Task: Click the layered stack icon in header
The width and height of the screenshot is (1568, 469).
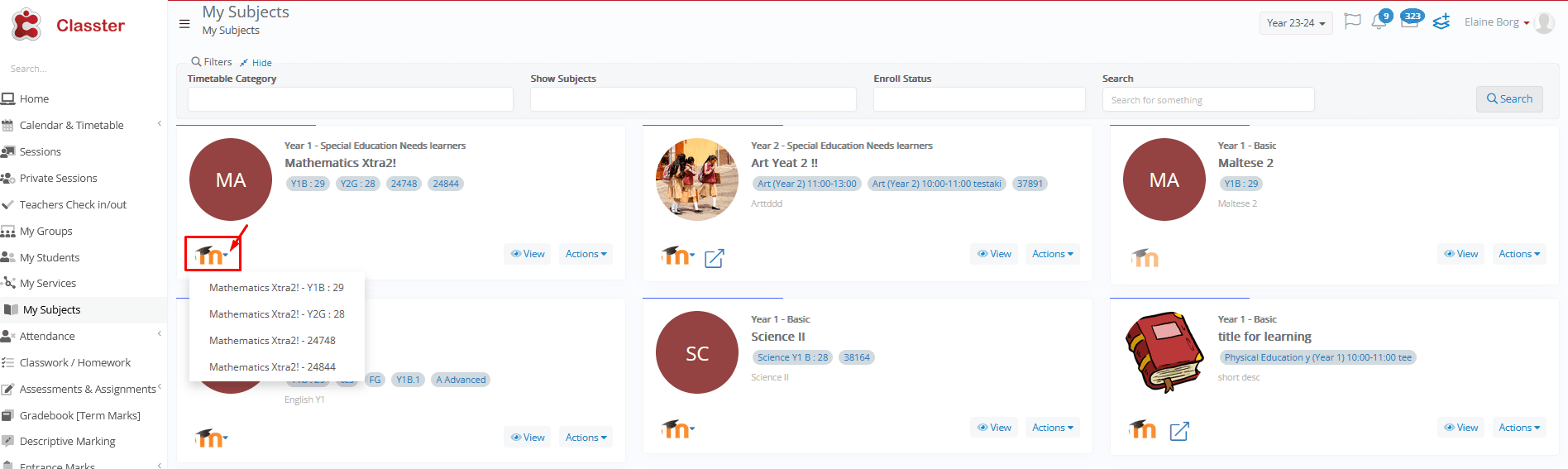Action: (x=1441, y=22)
